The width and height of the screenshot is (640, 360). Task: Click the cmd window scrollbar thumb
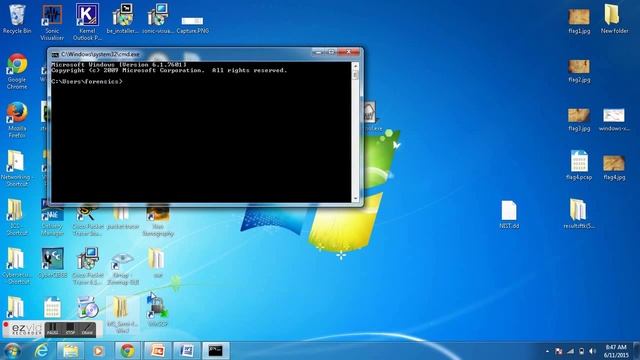[x=355, y=75]
